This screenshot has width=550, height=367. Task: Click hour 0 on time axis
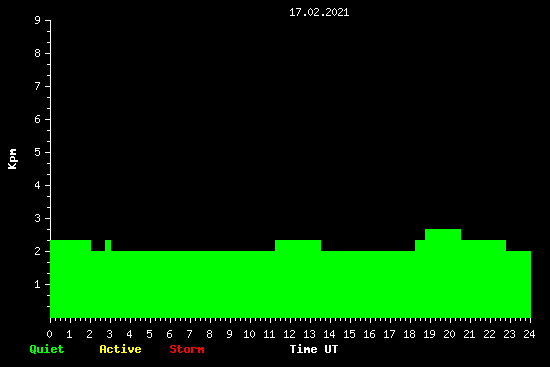click(49, 334)
